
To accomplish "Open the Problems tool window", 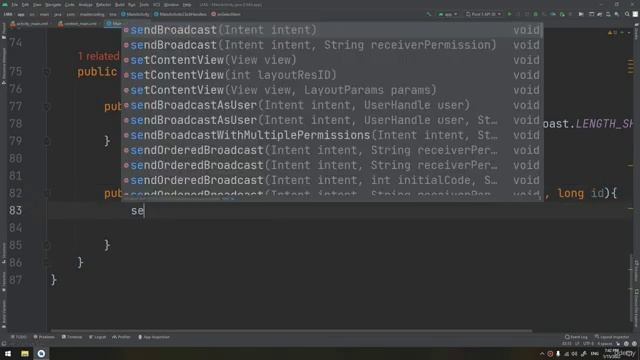I will coord(44,337).
